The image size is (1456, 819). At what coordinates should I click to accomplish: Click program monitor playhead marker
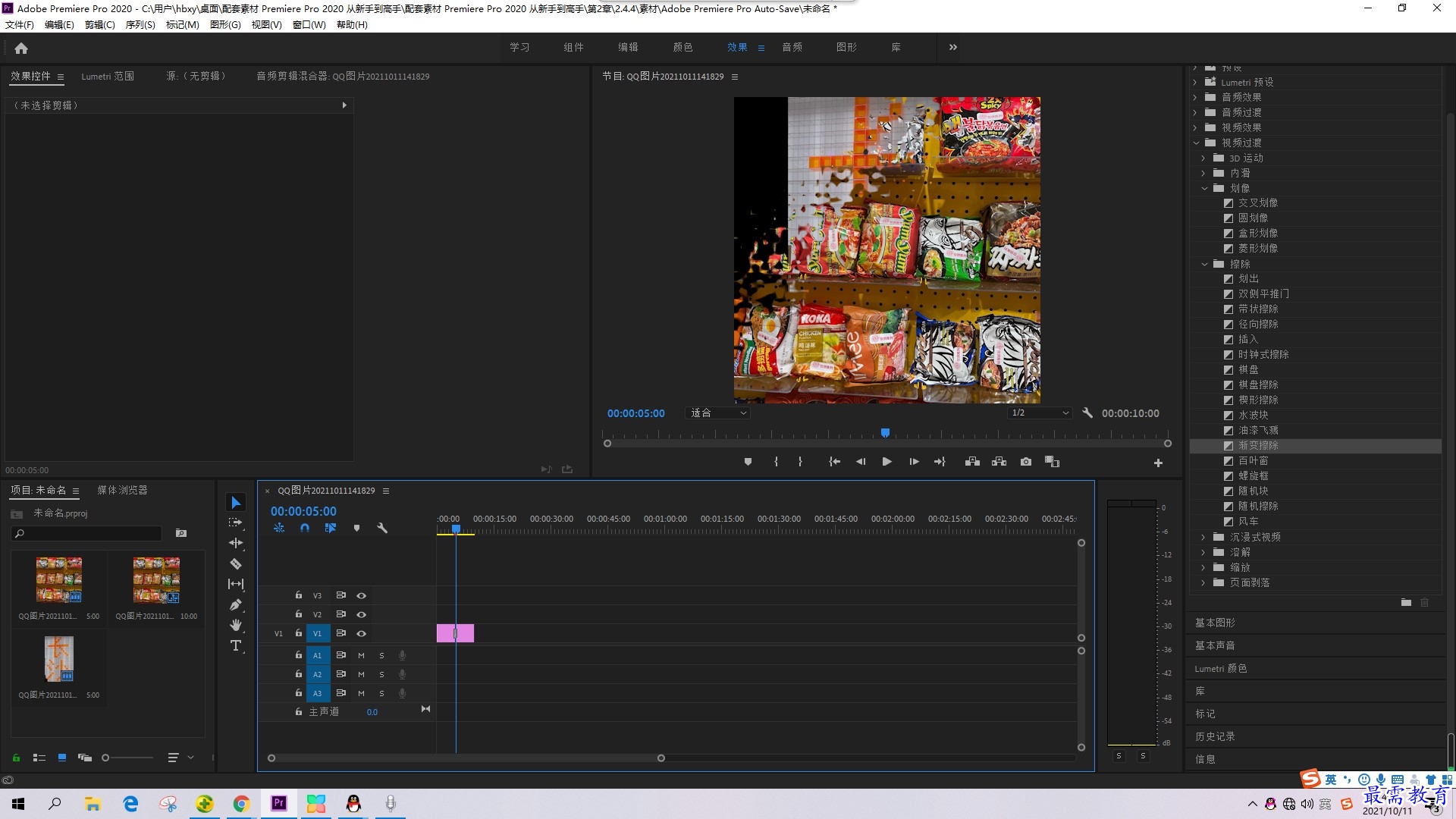point(885,433)
